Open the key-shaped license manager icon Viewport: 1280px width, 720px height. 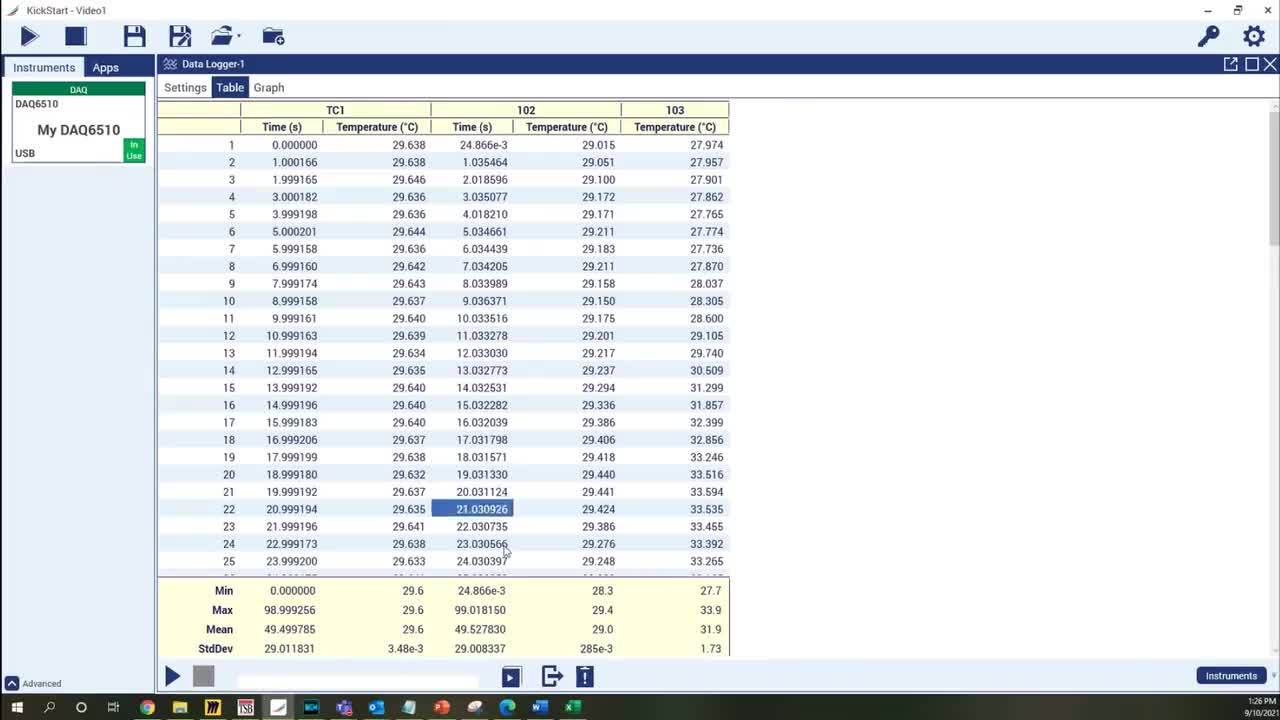[x=1208, y=37]
